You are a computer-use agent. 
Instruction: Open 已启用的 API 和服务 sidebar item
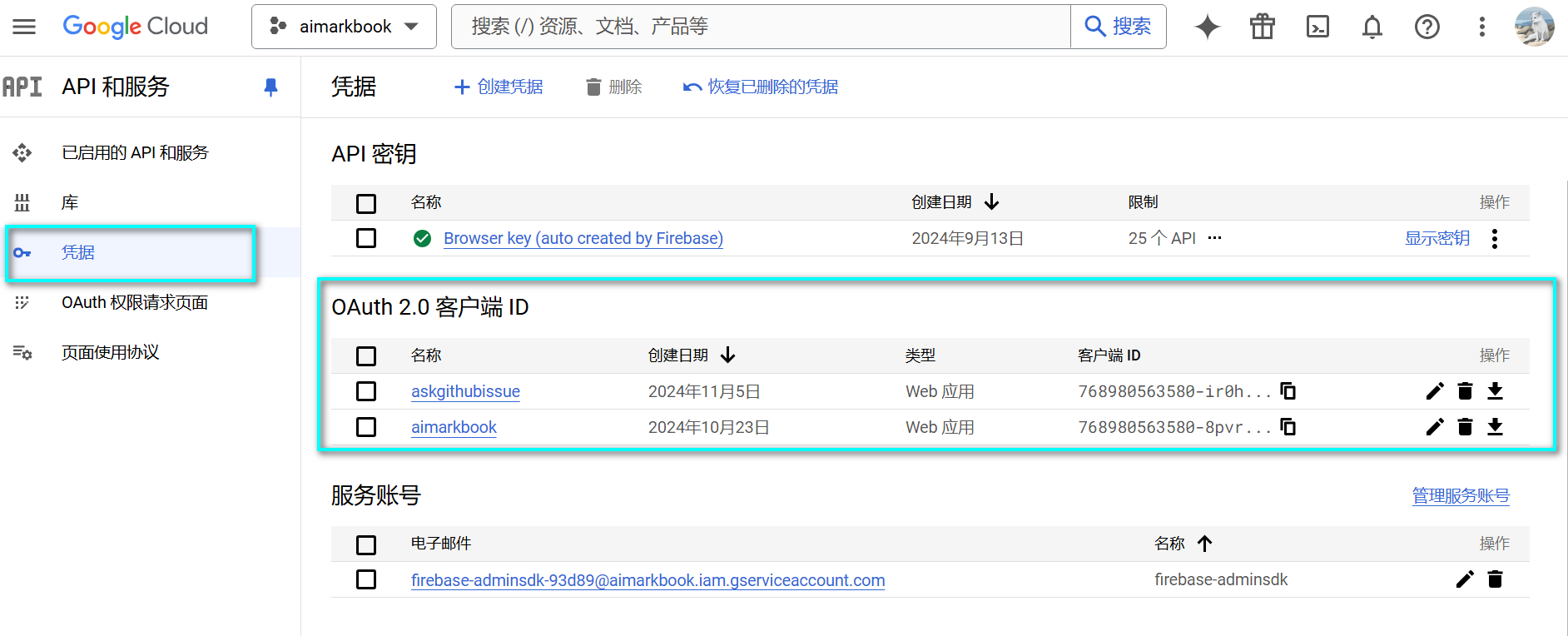(135, 152)
